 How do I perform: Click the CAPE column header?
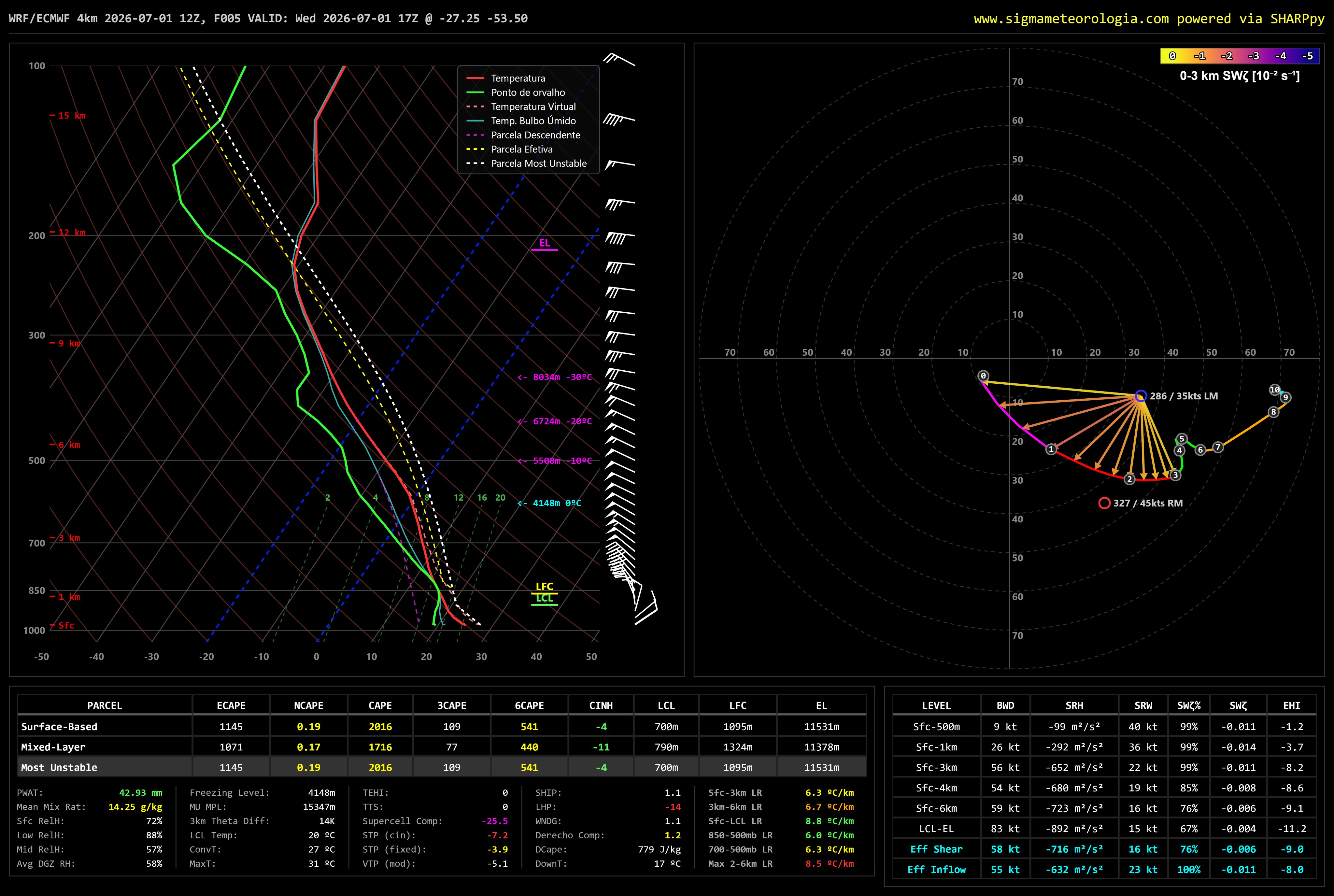point(380,705)
